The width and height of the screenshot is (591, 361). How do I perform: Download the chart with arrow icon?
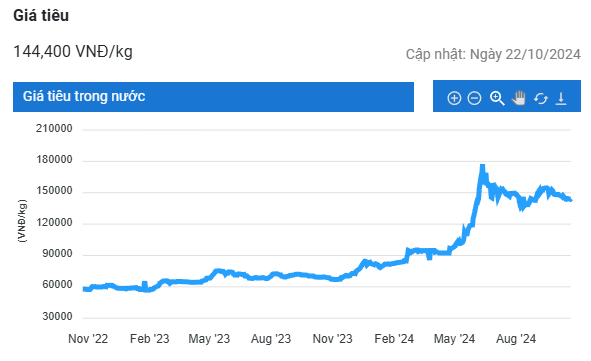tap(561, 98)
